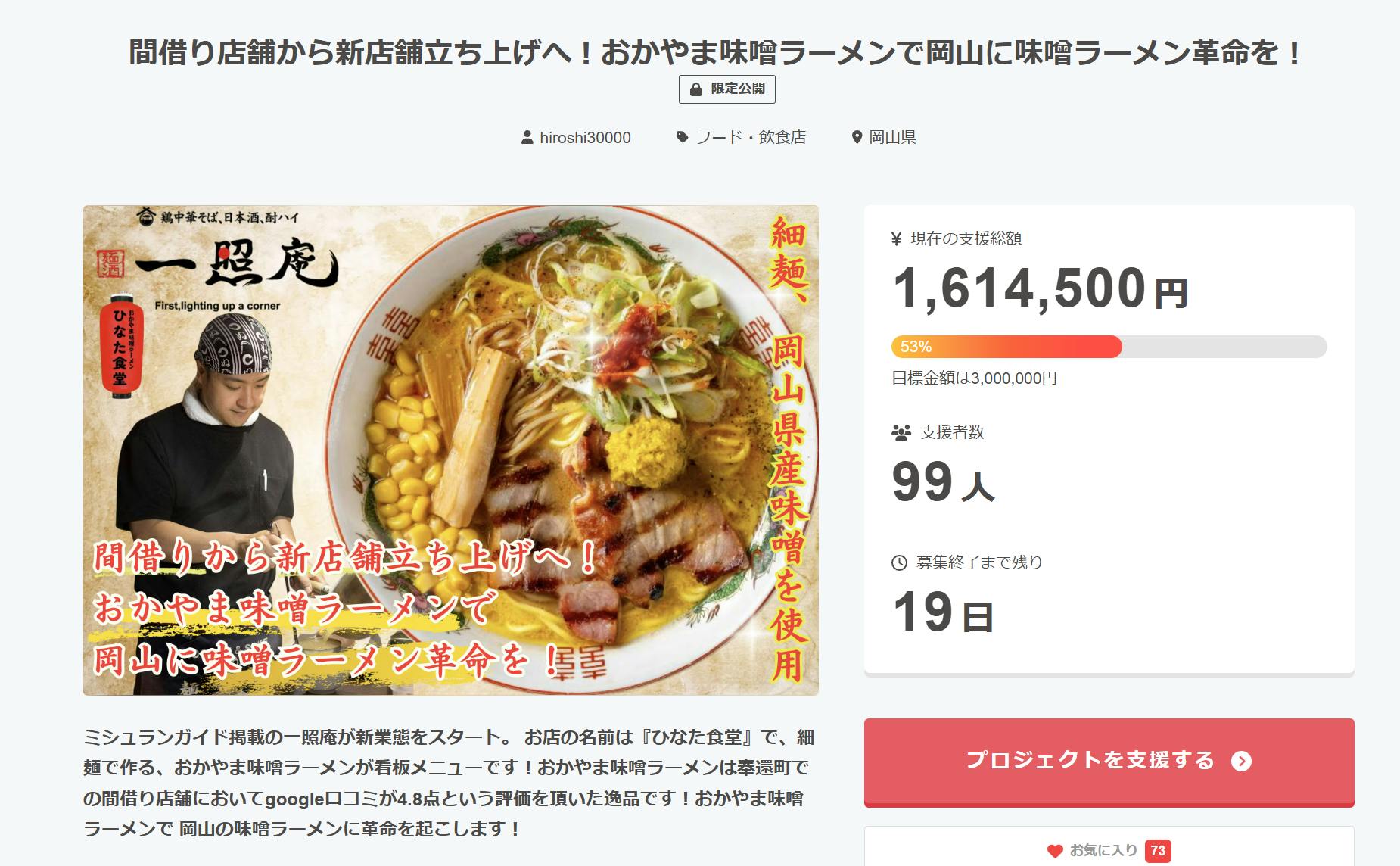Click the supporters group icon beside 支援者数

[901, 433]
